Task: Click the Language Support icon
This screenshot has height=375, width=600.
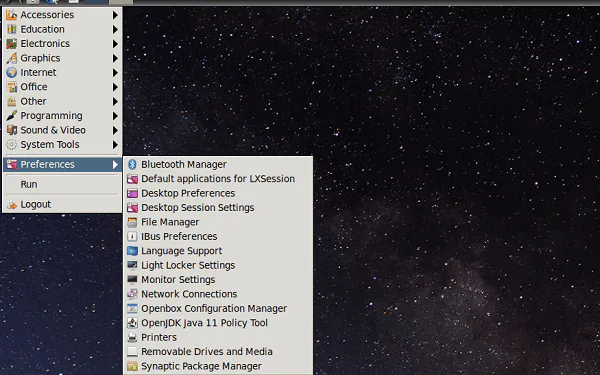Action: 132,251
